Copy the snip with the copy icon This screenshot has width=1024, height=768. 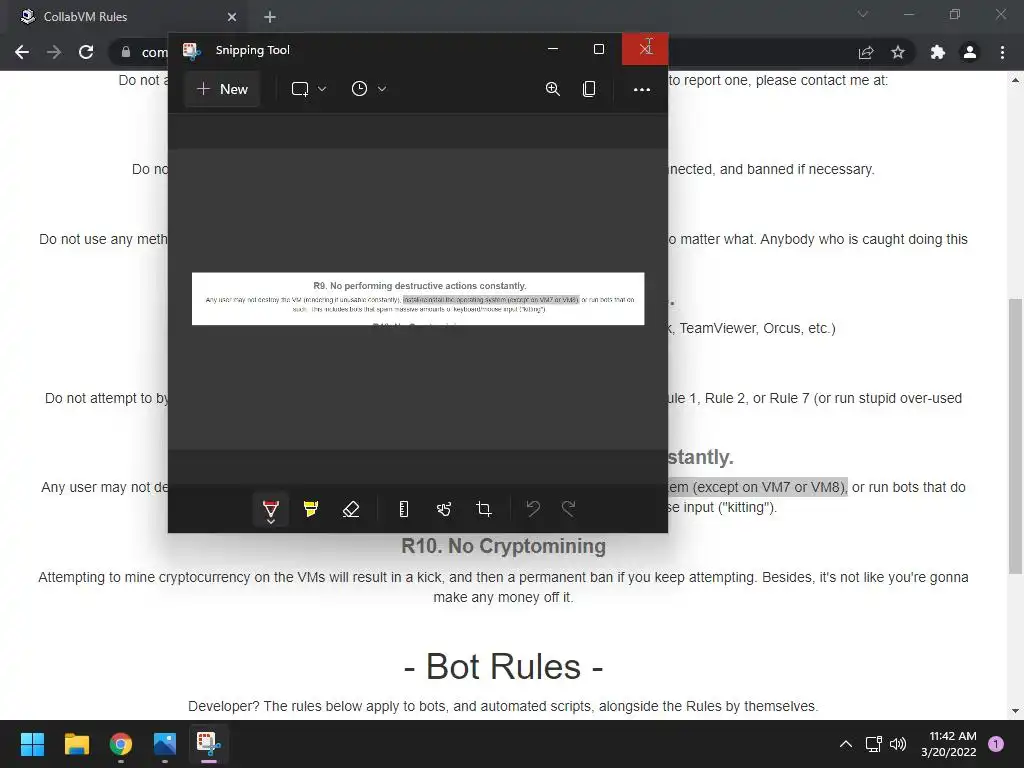pos(588,89)
